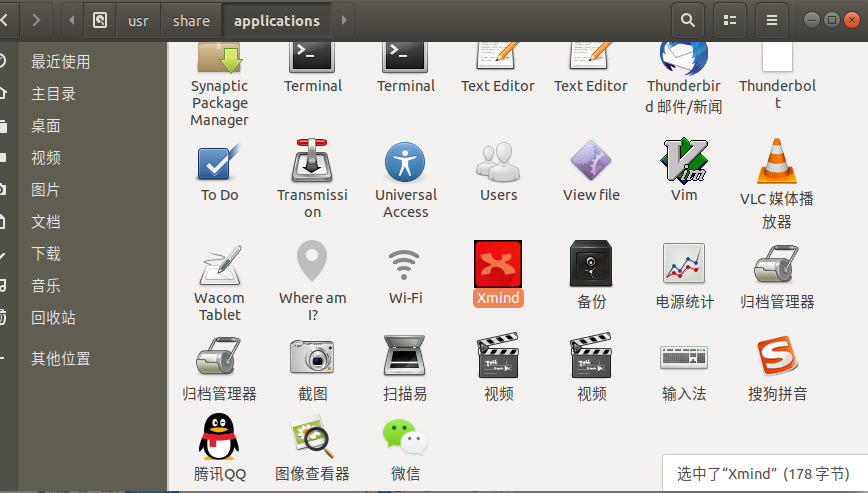Select the Universal Access icon

[x=405, y=162]
